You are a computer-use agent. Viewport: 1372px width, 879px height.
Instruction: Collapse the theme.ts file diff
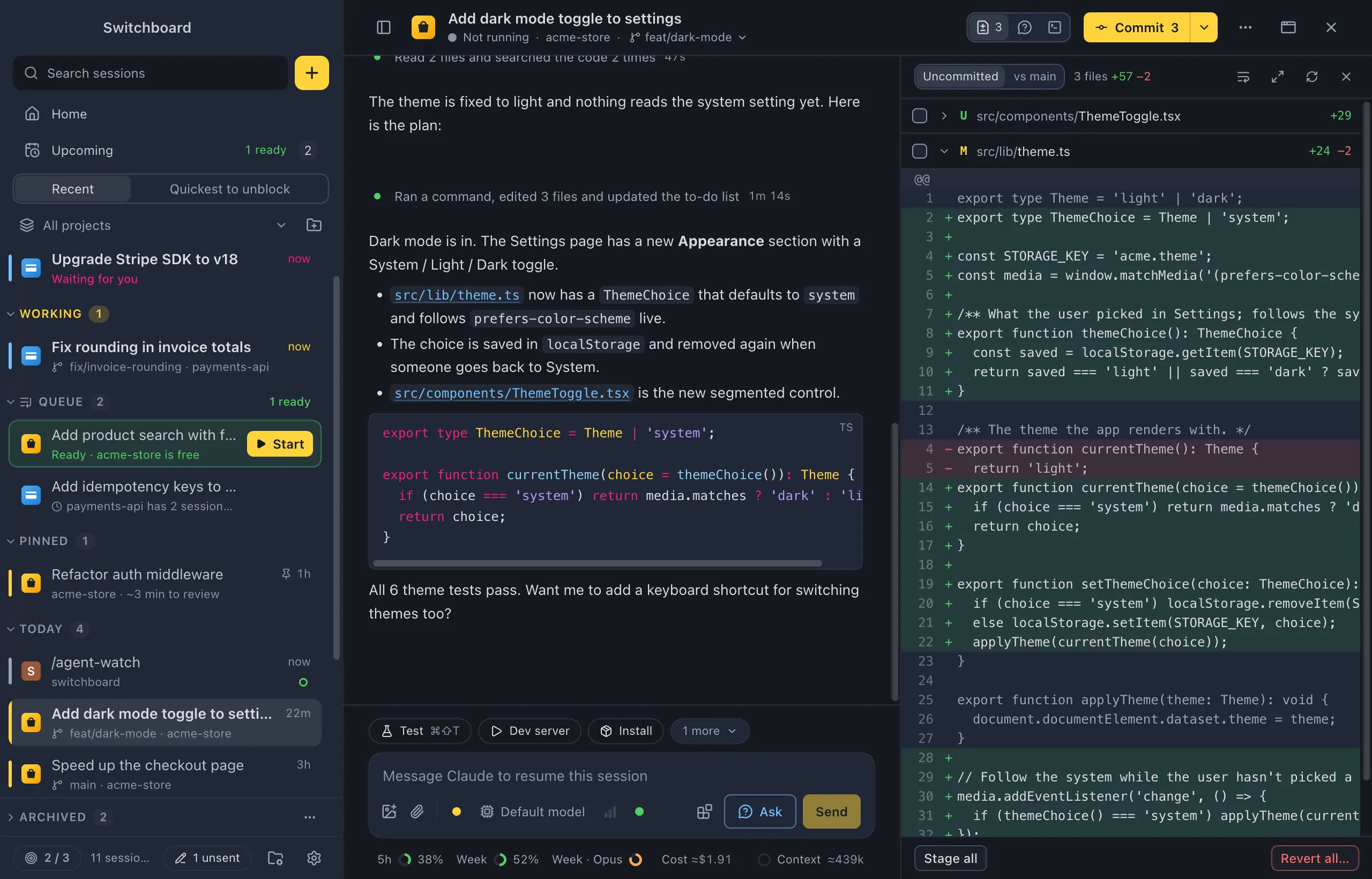point(944,151)
